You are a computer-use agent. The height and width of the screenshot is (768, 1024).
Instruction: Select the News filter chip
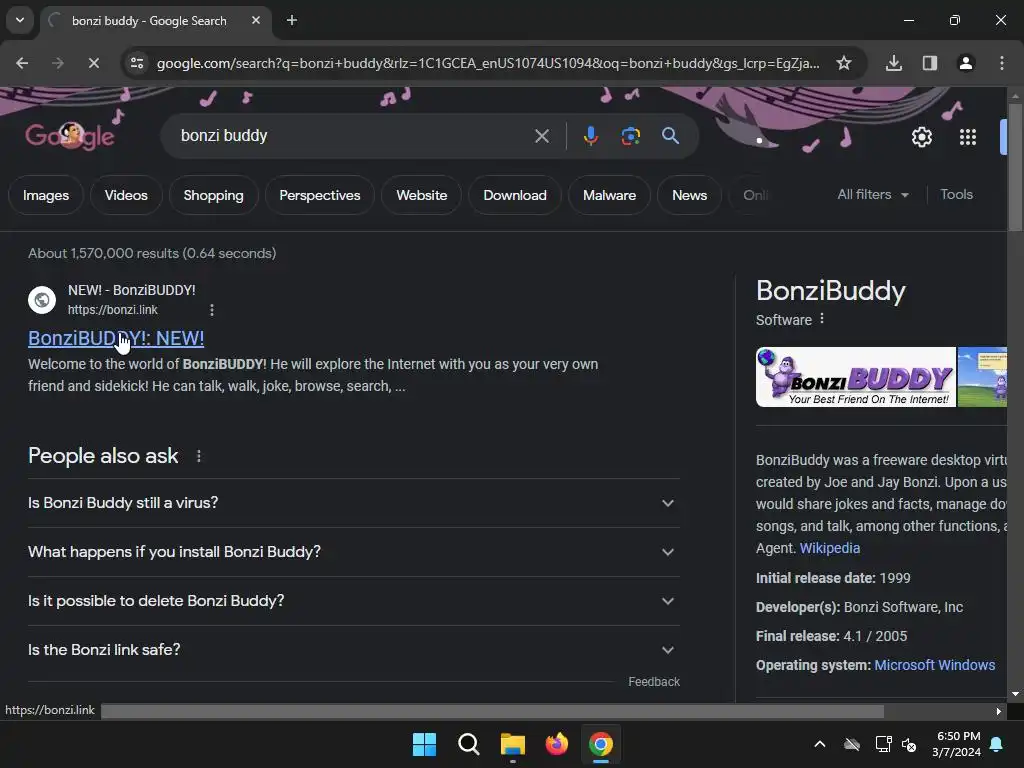tap(690, 195)
